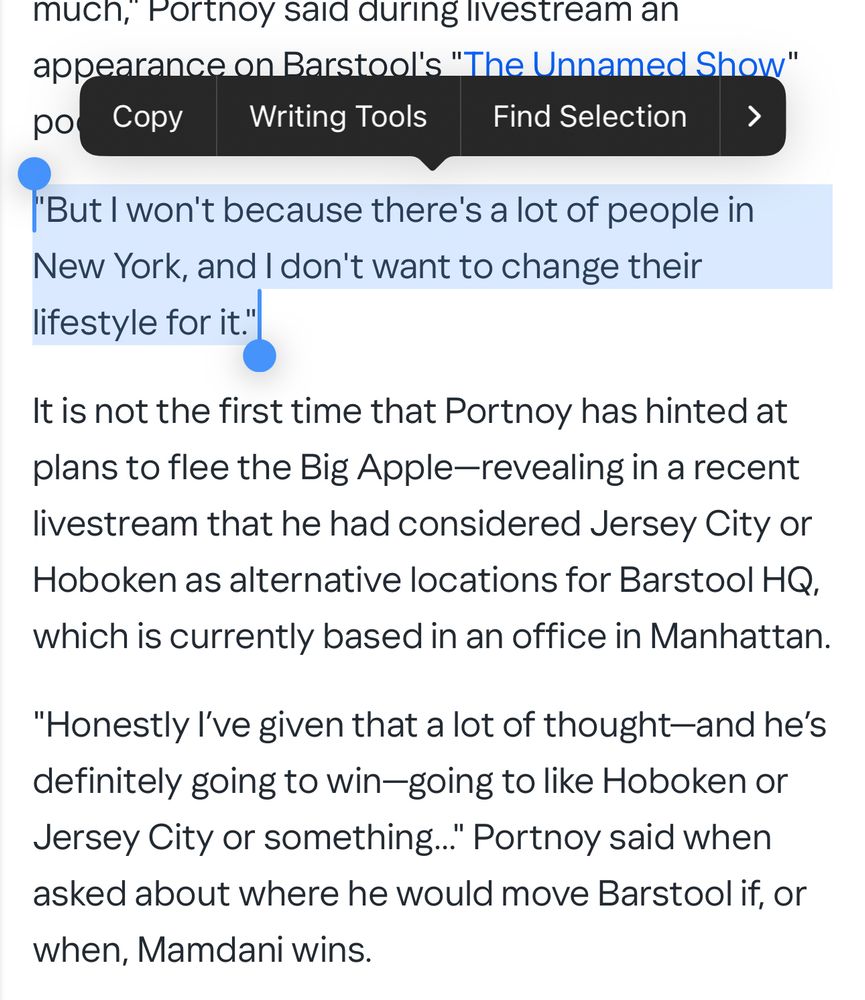Open "The Unnamed Show" link

(x=625, y=65)
